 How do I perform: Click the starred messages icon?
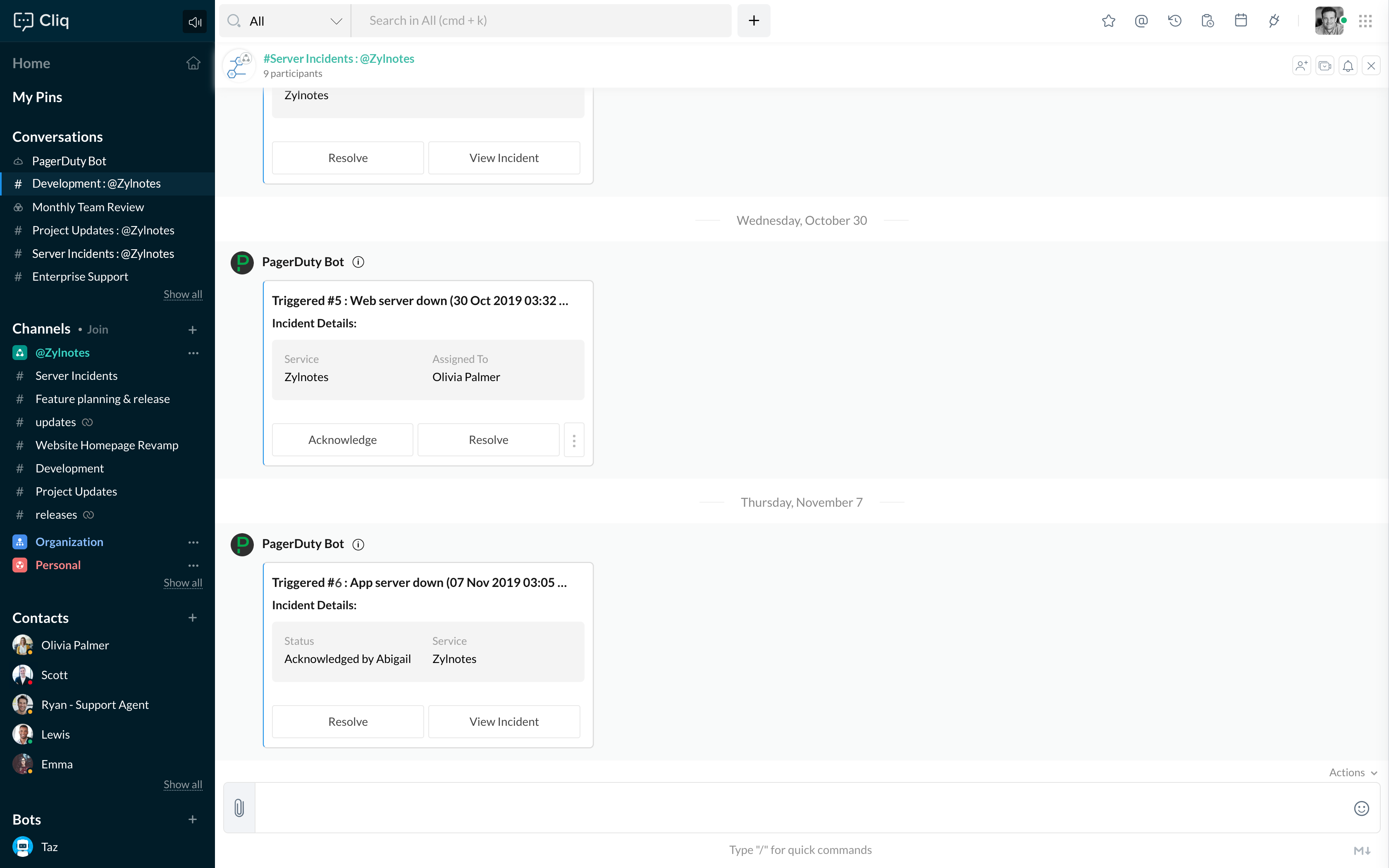click(x=1108, y=21)
